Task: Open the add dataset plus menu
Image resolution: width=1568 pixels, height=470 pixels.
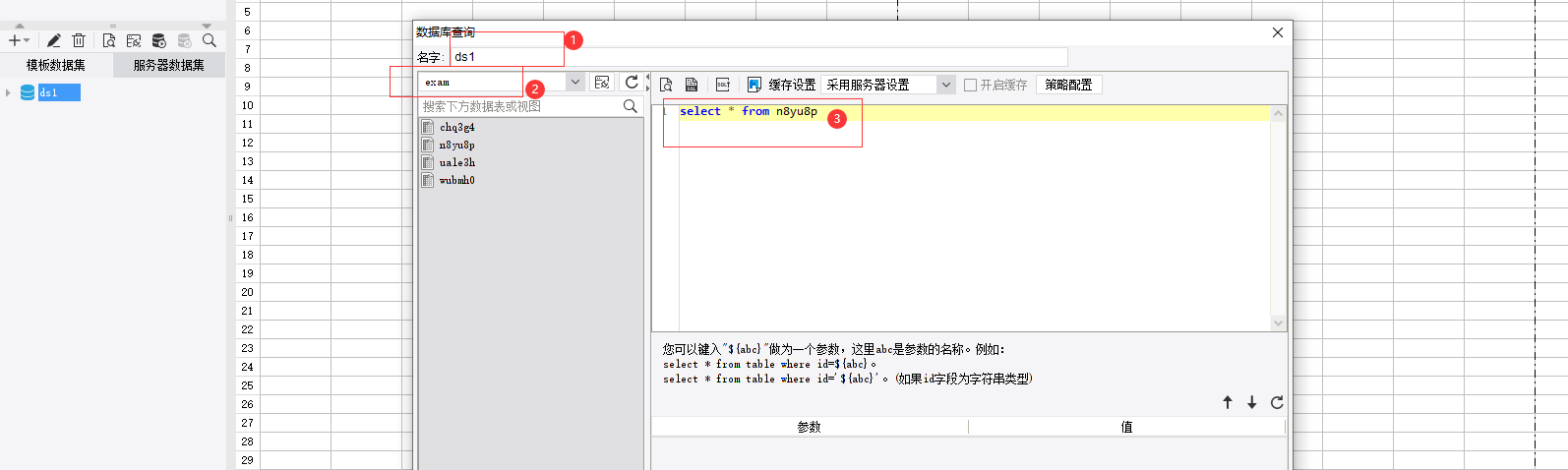Action: tap(19, 40)
